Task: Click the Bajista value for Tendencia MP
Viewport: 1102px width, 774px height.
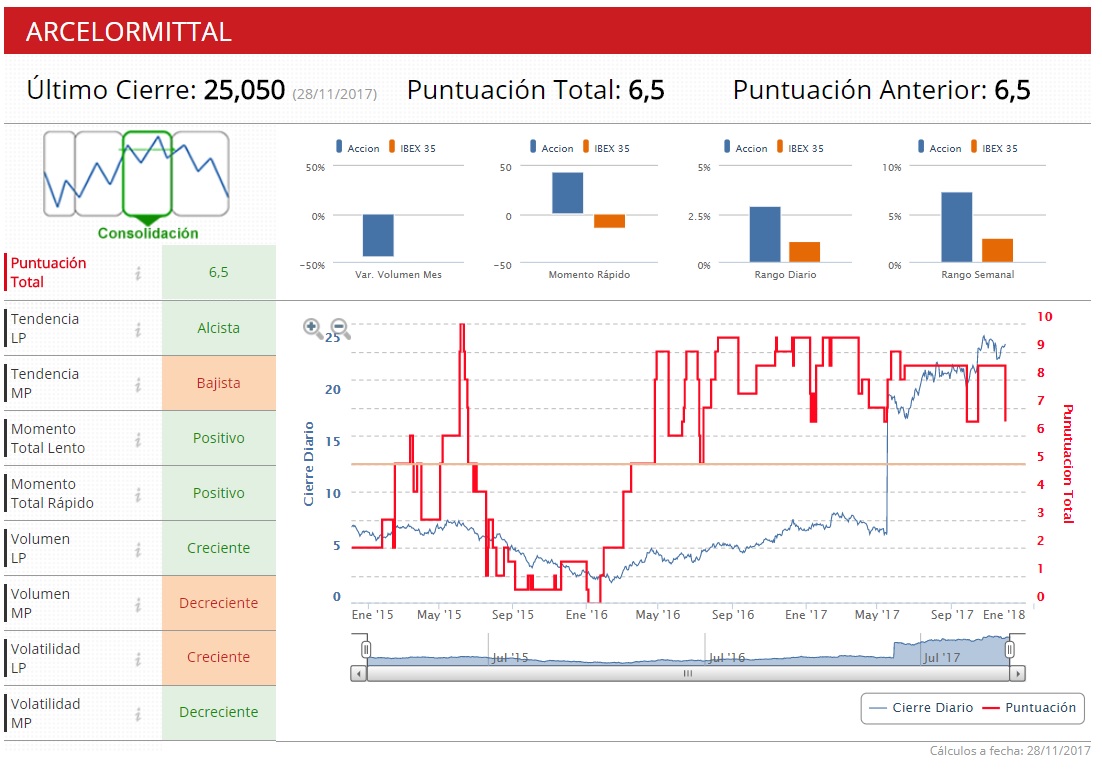Action: tap(219, 383)
